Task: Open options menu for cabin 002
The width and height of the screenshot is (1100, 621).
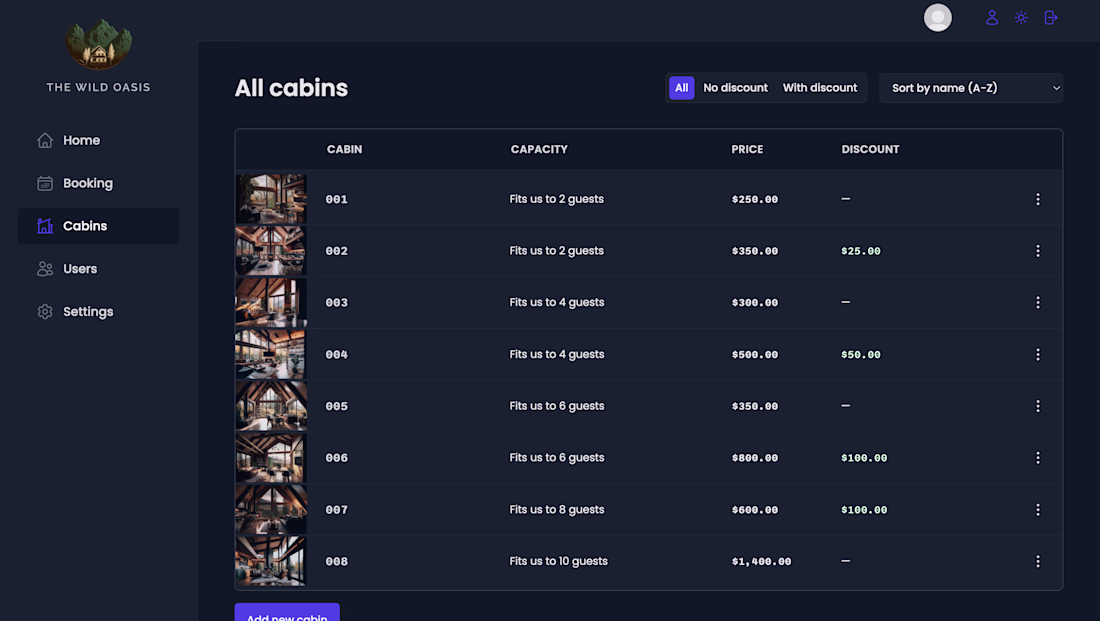Action: pos(1038,251)
